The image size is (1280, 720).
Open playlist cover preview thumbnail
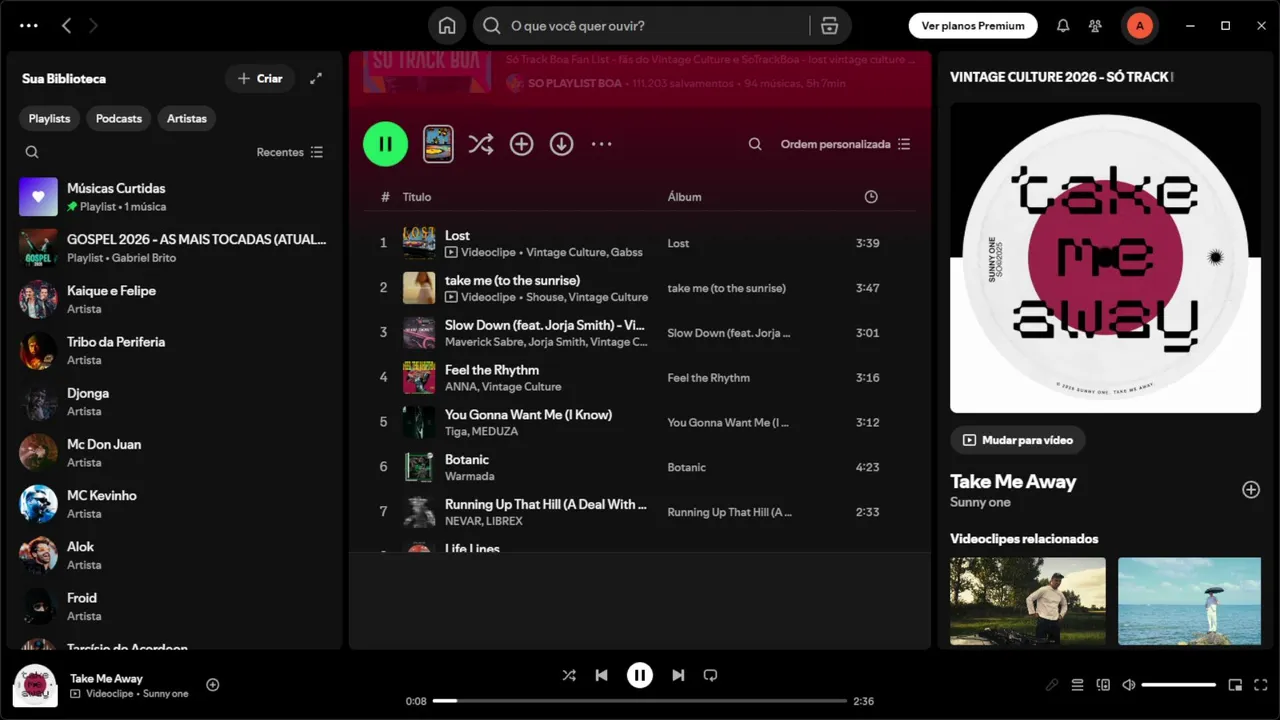tap(438, 144)
